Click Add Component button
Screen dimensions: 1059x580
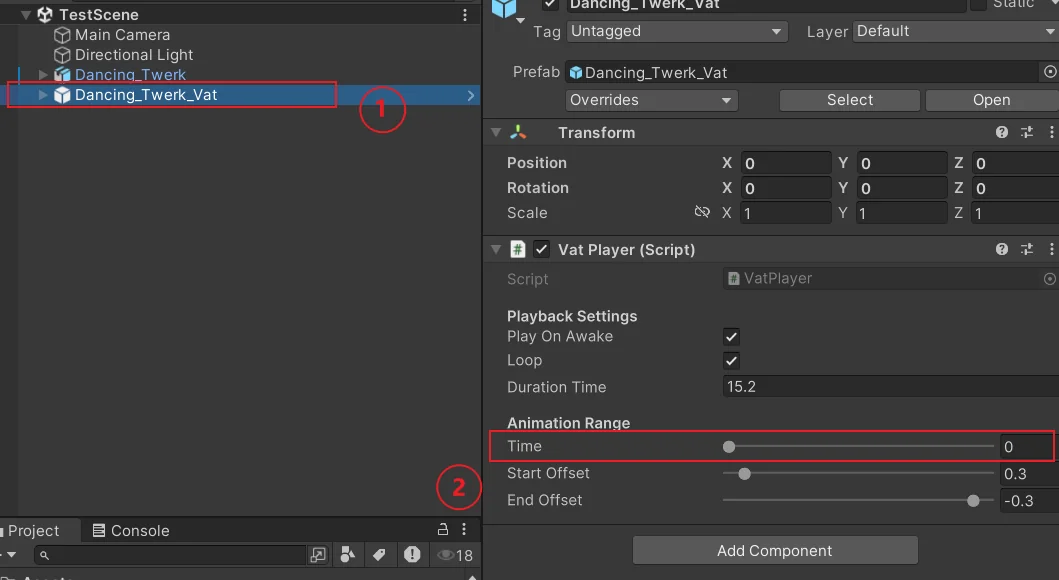775,550
